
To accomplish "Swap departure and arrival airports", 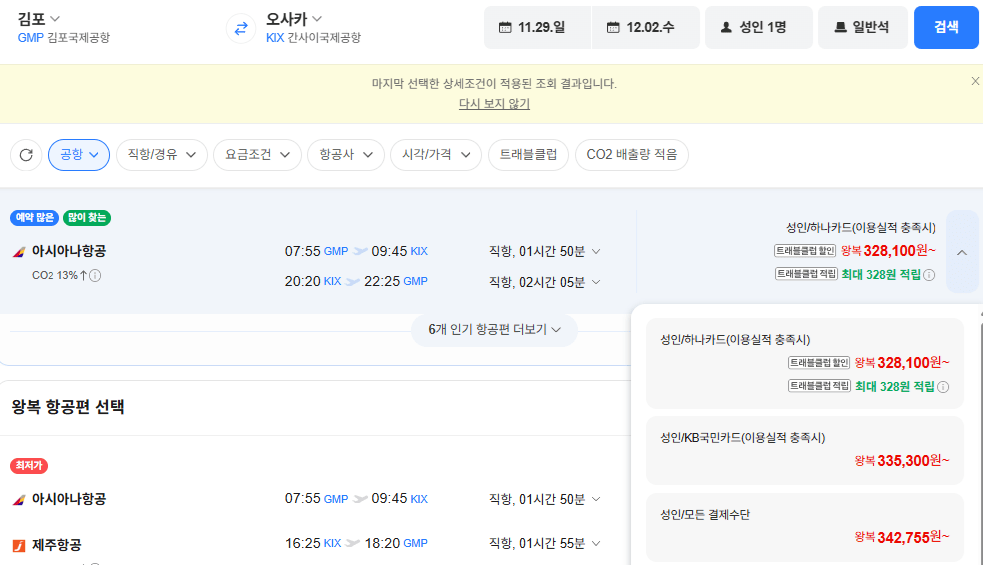I will (241, 28).
